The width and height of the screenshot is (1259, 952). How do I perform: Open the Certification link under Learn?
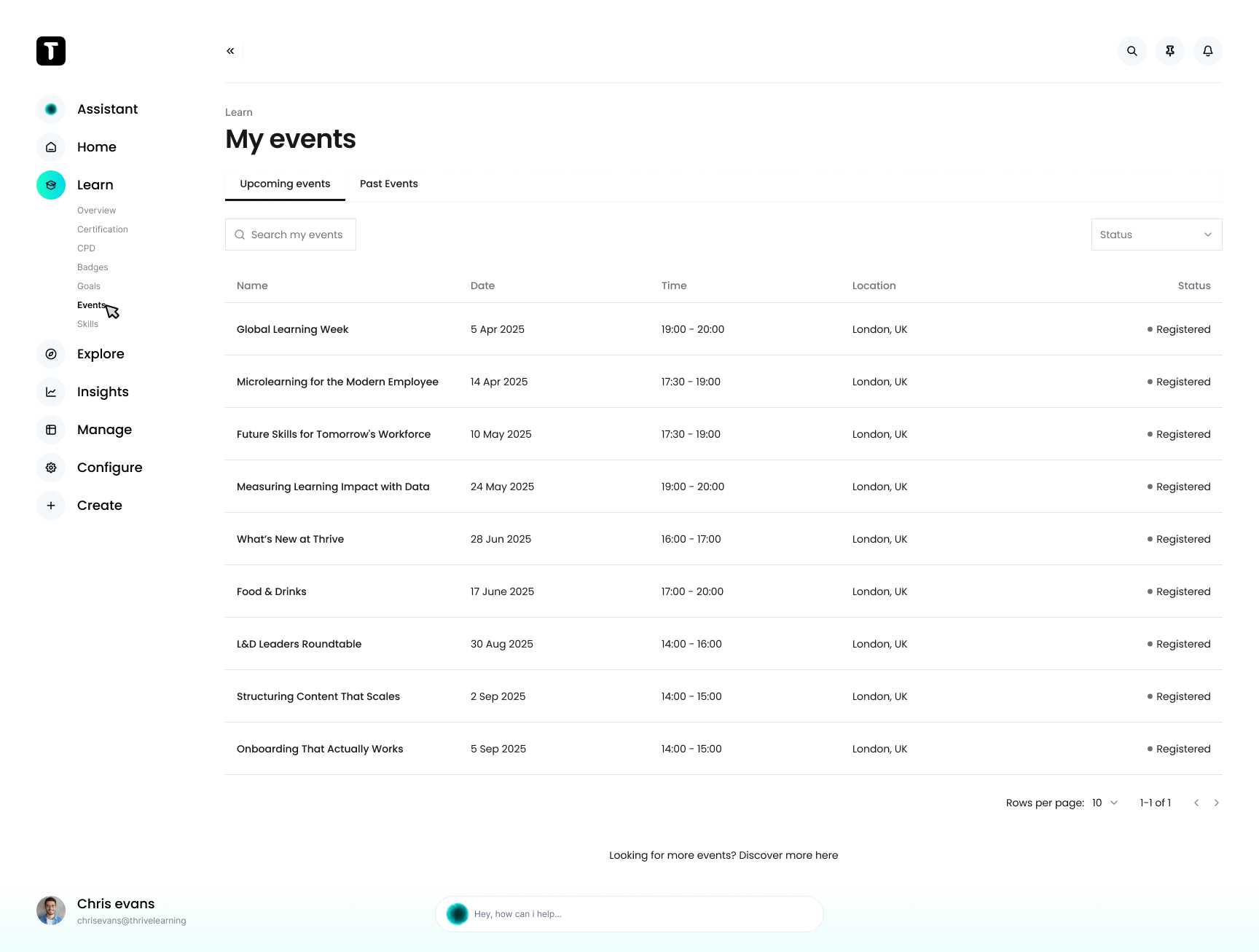point(102,229)
